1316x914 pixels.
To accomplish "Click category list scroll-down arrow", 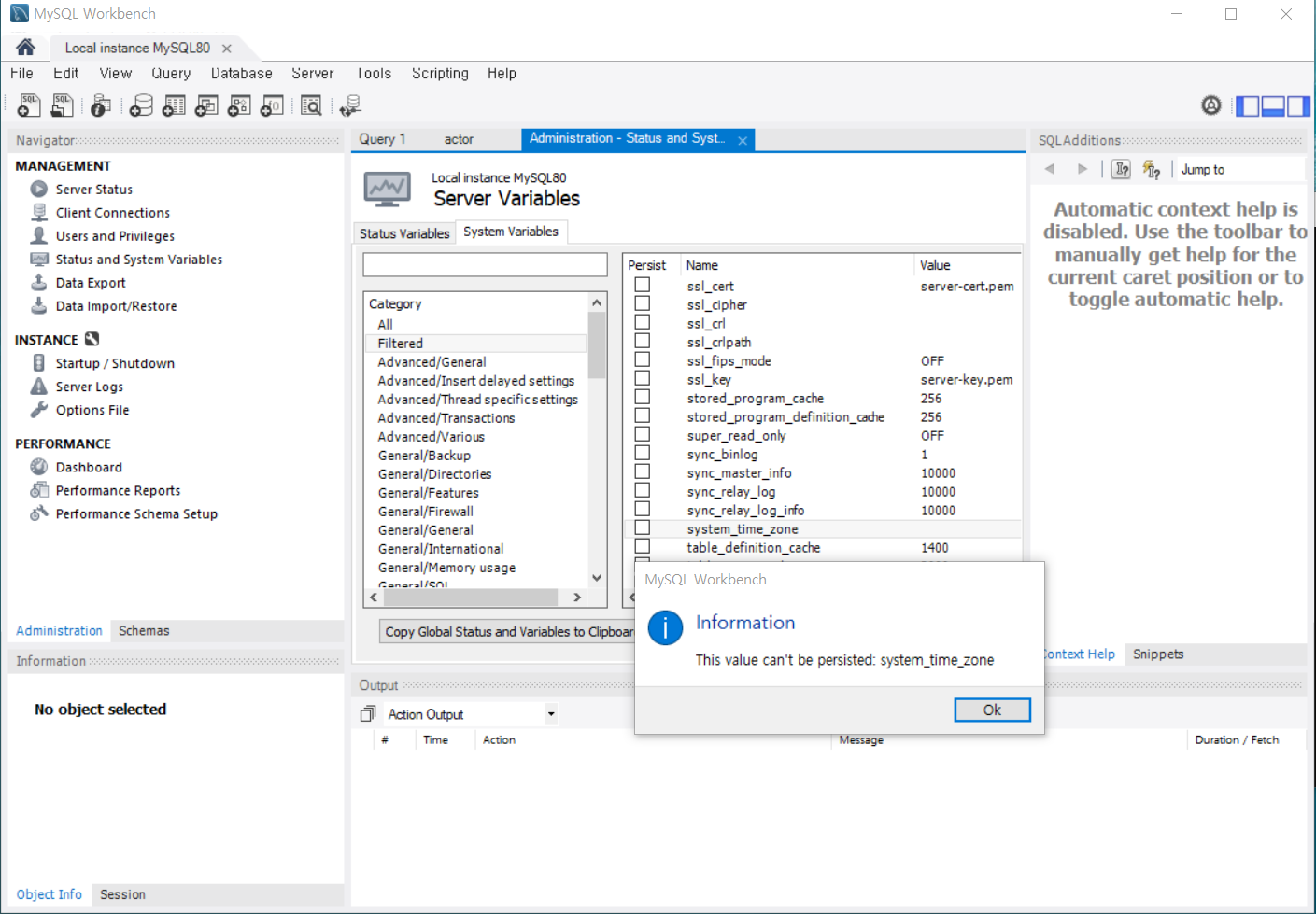I will [597, 578].
